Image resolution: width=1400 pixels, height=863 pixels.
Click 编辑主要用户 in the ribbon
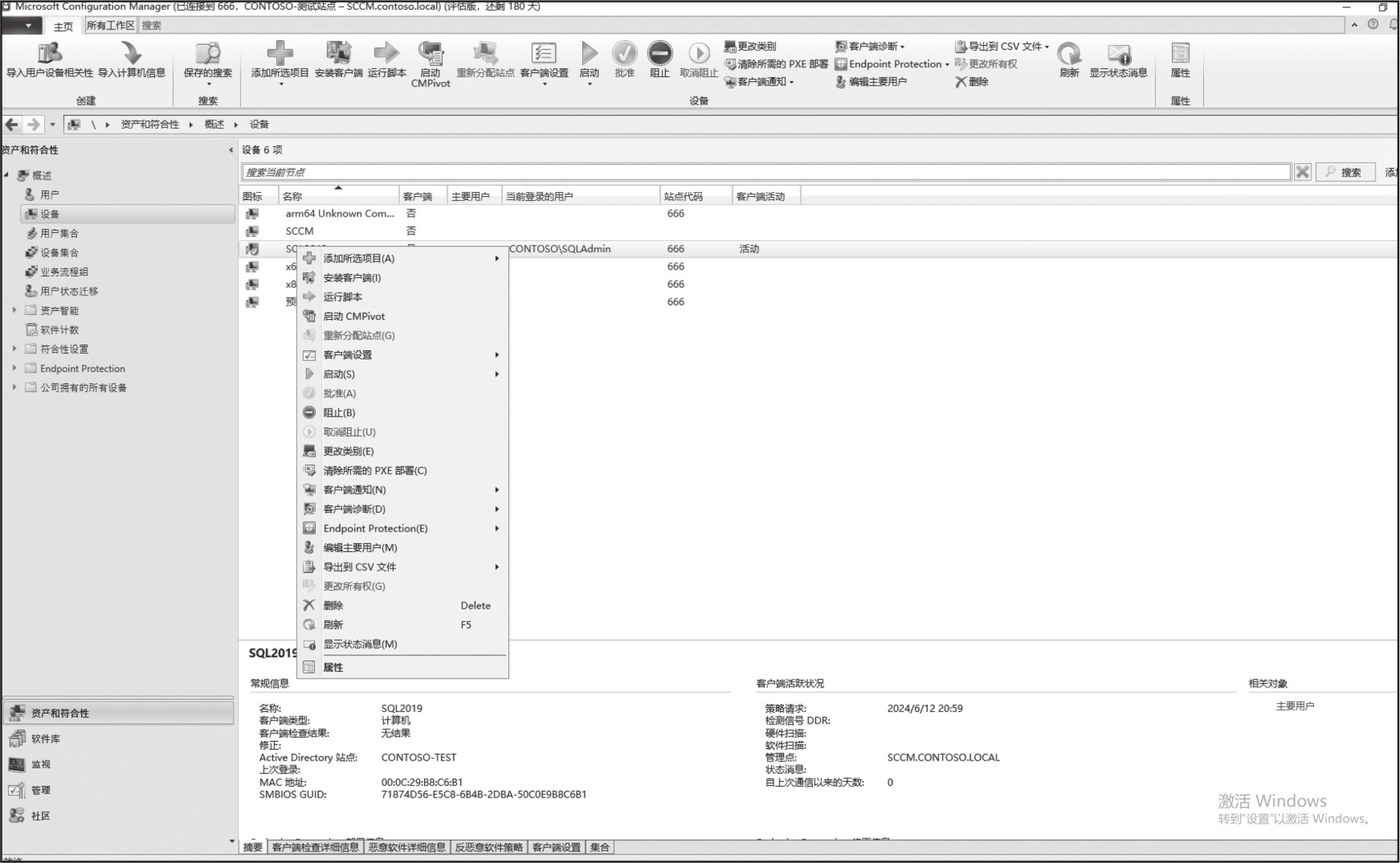pyautogui.click(x=870, y=82)
